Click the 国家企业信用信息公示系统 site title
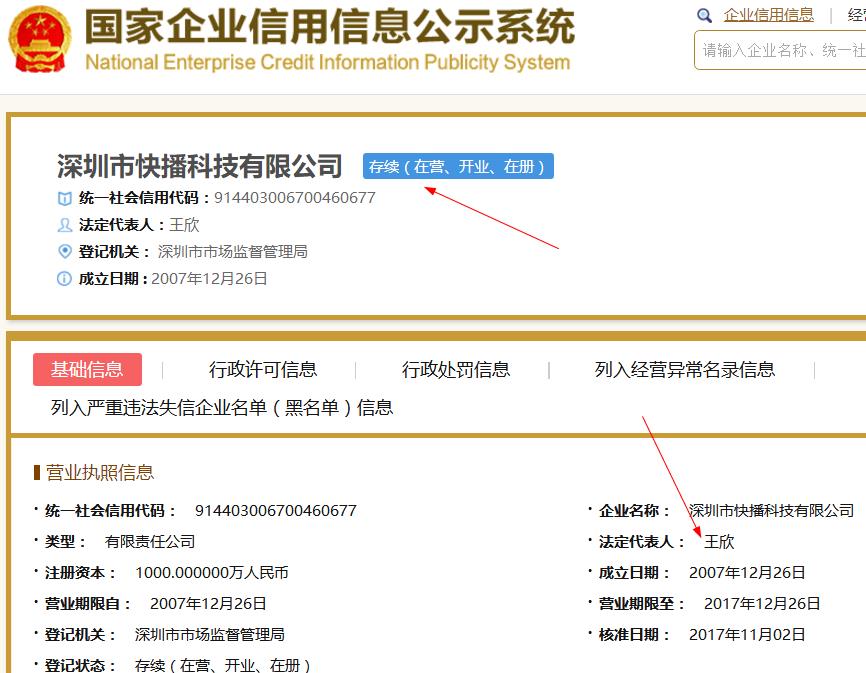 tap(330, 27)
